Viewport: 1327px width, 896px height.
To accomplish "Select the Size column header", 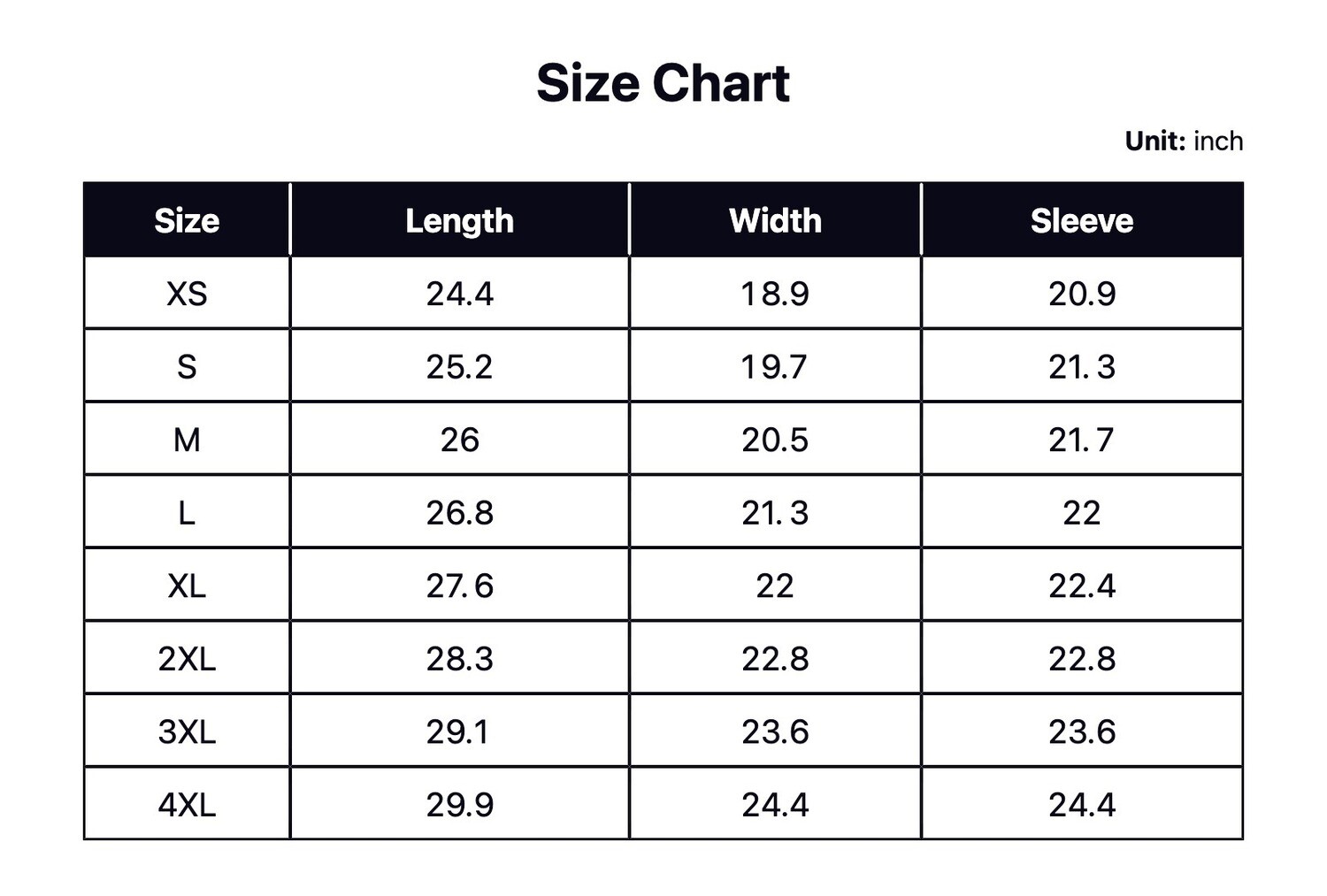I will [187, 220].
